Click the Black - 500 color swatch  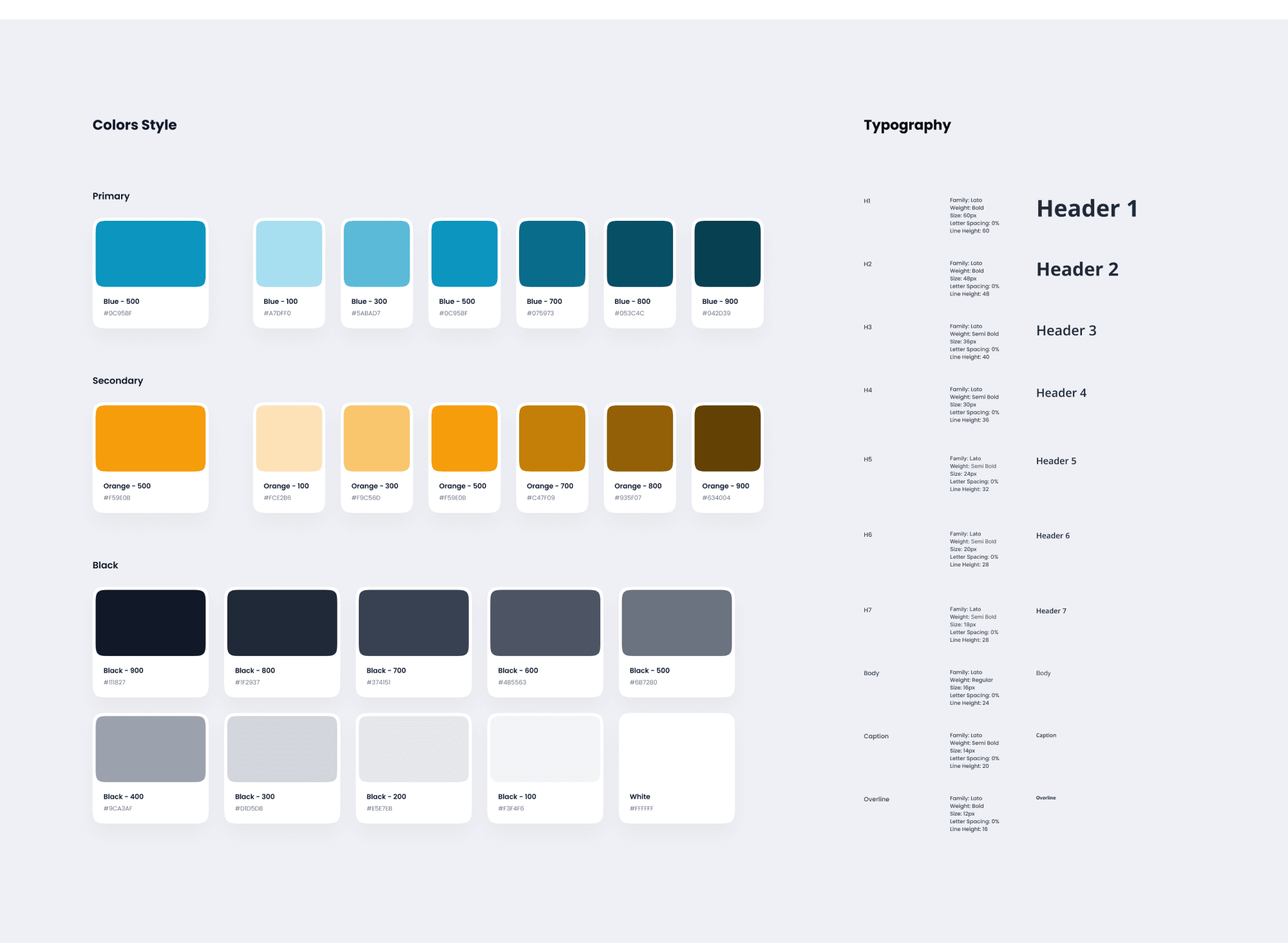pos(677,622)
